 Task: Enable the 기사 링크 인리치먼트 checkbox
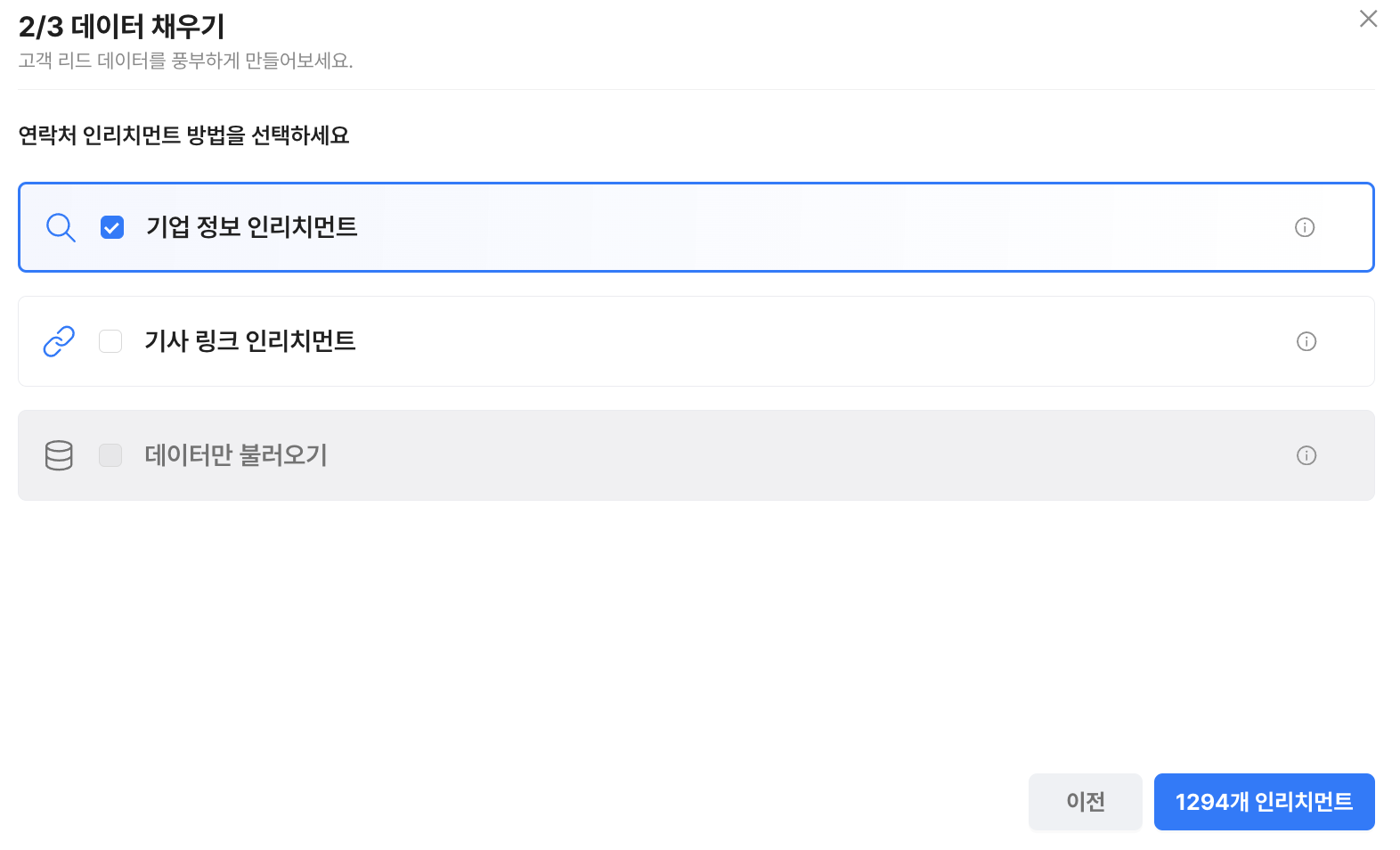110,341
